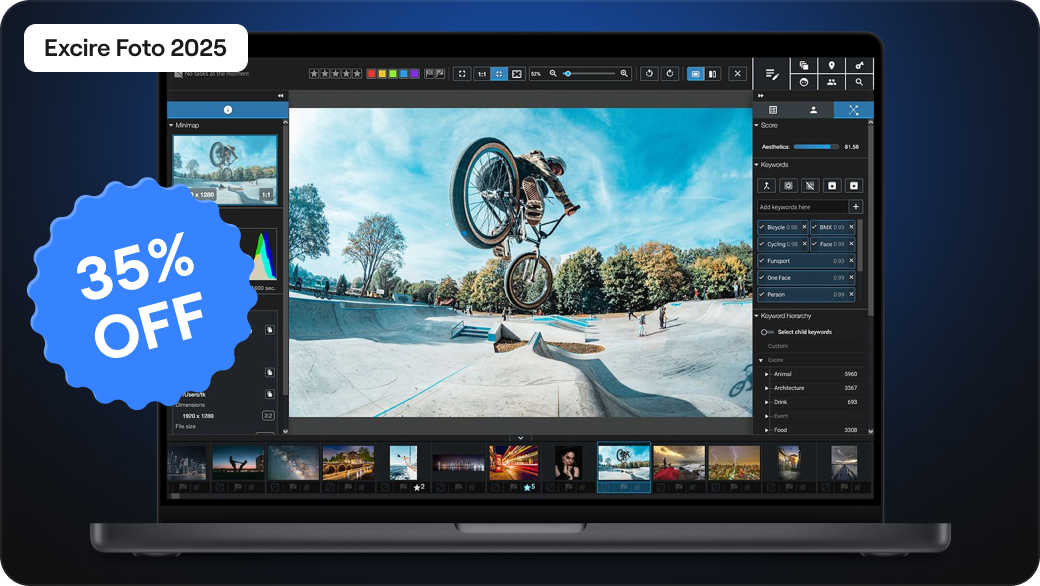The image size is (1040, 586).
Task: Collapse the Score section
Action: [x=758, y=125]
